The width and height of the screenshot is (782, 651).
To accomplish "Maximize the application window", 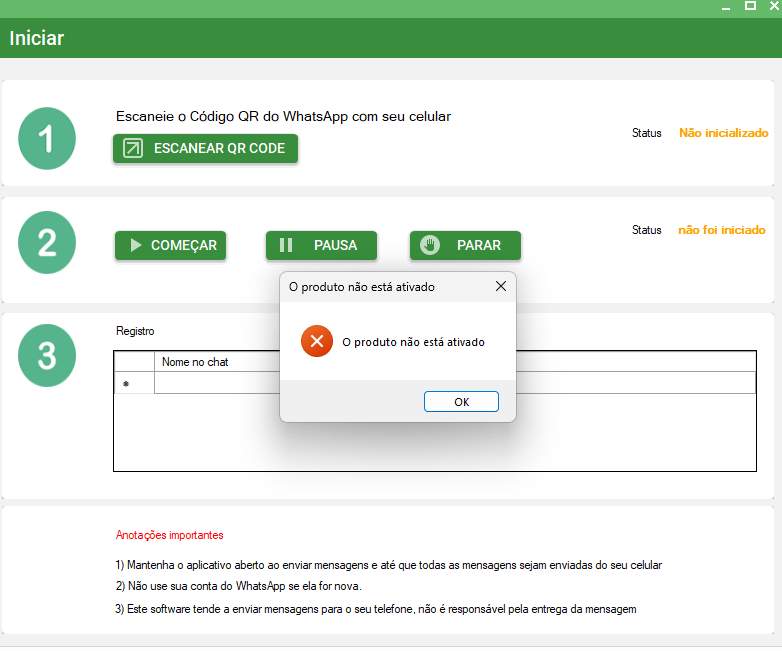I will click(x=750, y=6).
